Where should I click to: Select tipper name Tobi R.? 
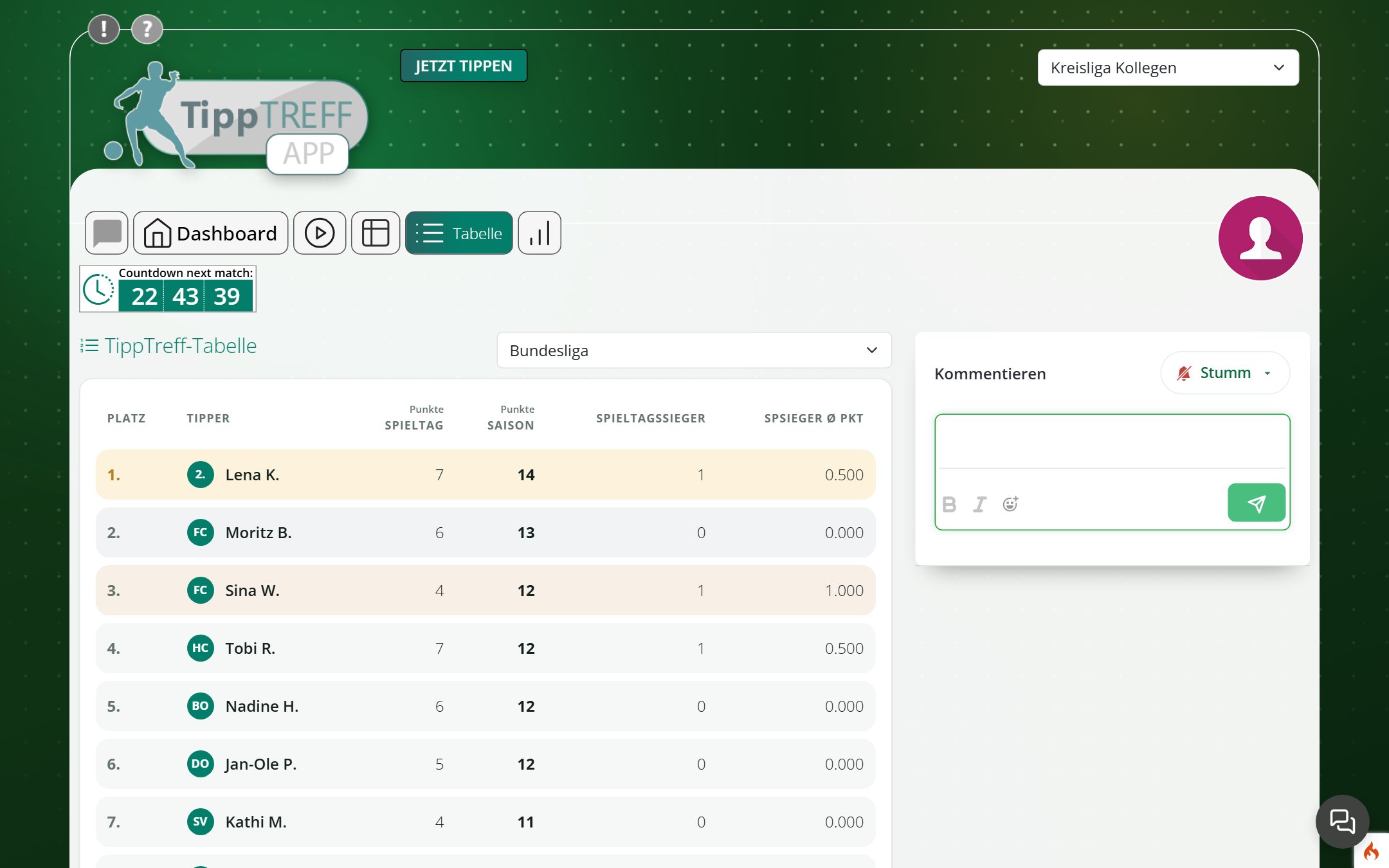(x=250, y=648)
